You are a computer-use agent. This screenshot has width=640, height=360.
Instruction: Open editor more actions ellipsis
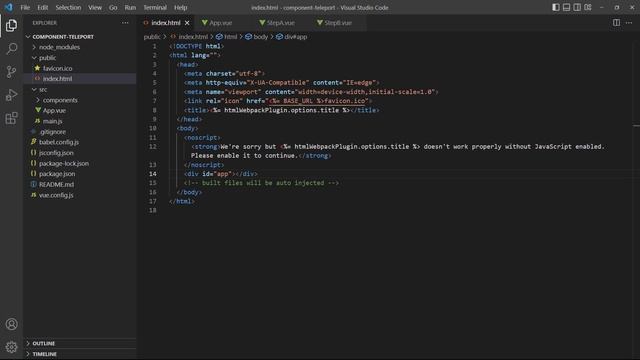(x=629, y=23)
